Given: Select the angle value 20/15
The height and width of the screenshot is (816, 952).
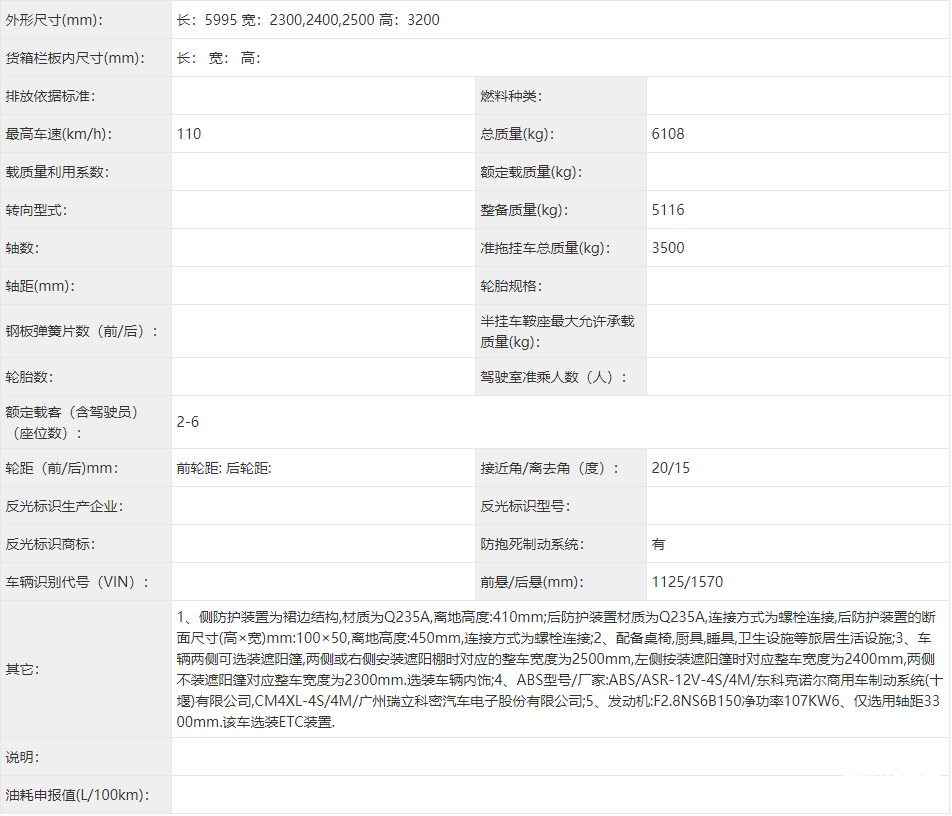Looking at the screenshot, I should click(671, 469).
